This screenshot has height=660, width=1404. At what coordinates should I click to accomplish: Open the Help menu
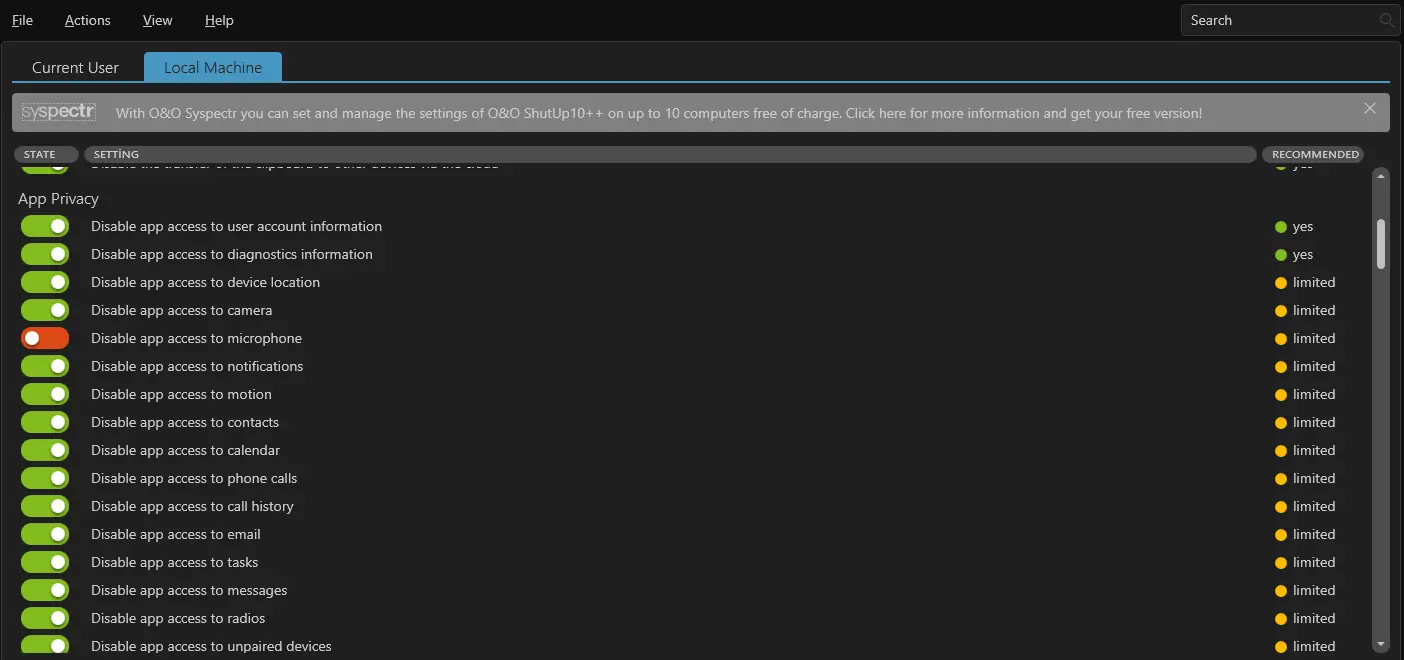click(219, 20)
